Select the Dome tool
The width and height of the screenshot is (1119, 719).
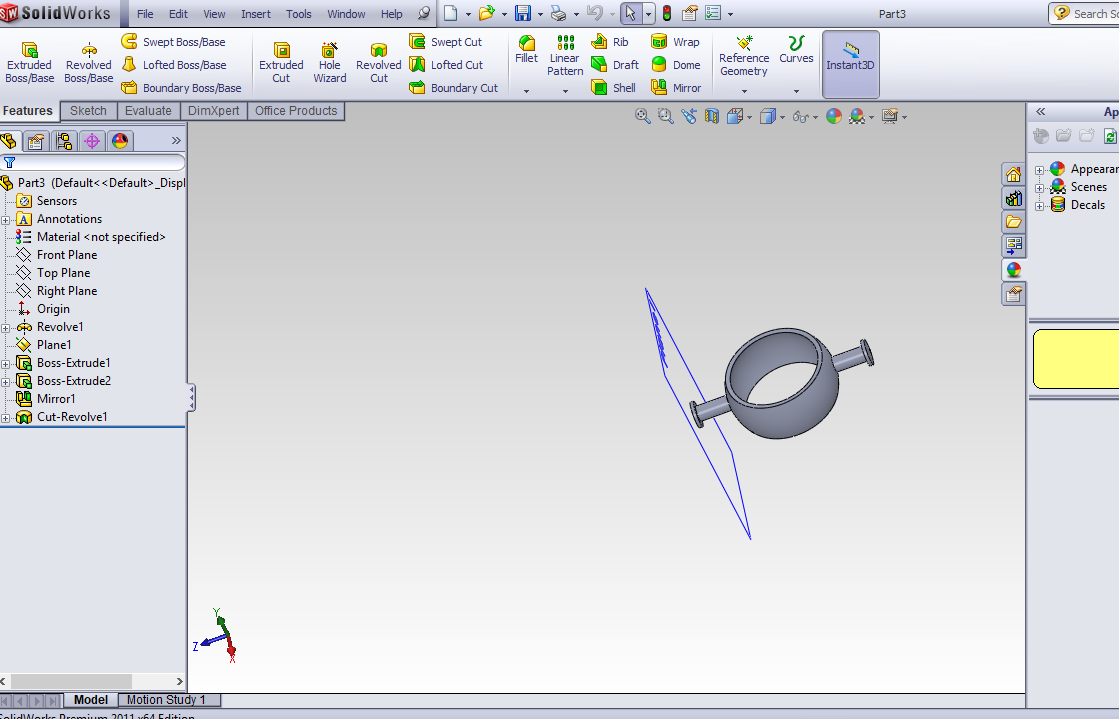[x=675, y=65]
